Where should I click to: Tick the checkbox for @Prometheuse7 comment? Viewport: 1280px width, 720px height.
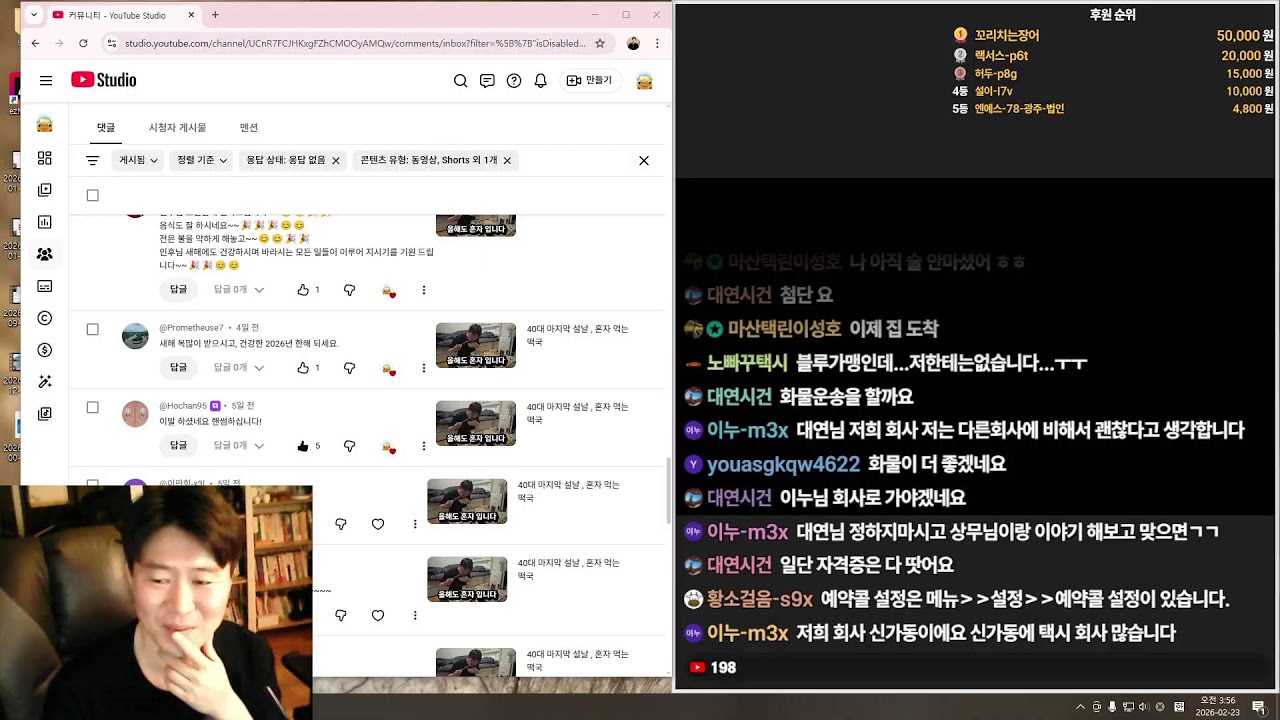tap(93, 329)
